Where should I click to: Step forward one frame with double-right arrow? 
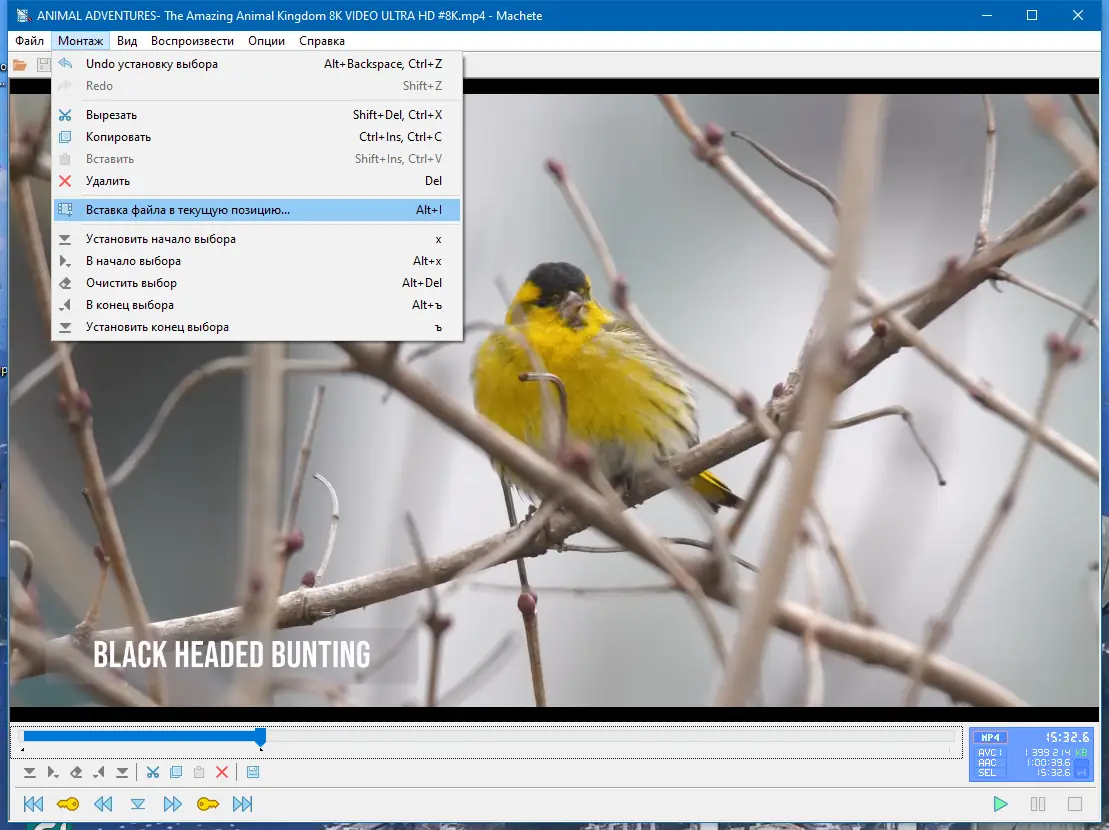(173, 804)
